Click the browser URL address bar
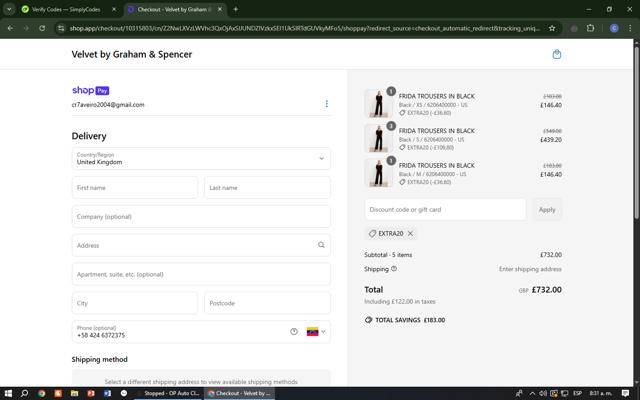Screen dimensions: 640x400 click(304, 28)
